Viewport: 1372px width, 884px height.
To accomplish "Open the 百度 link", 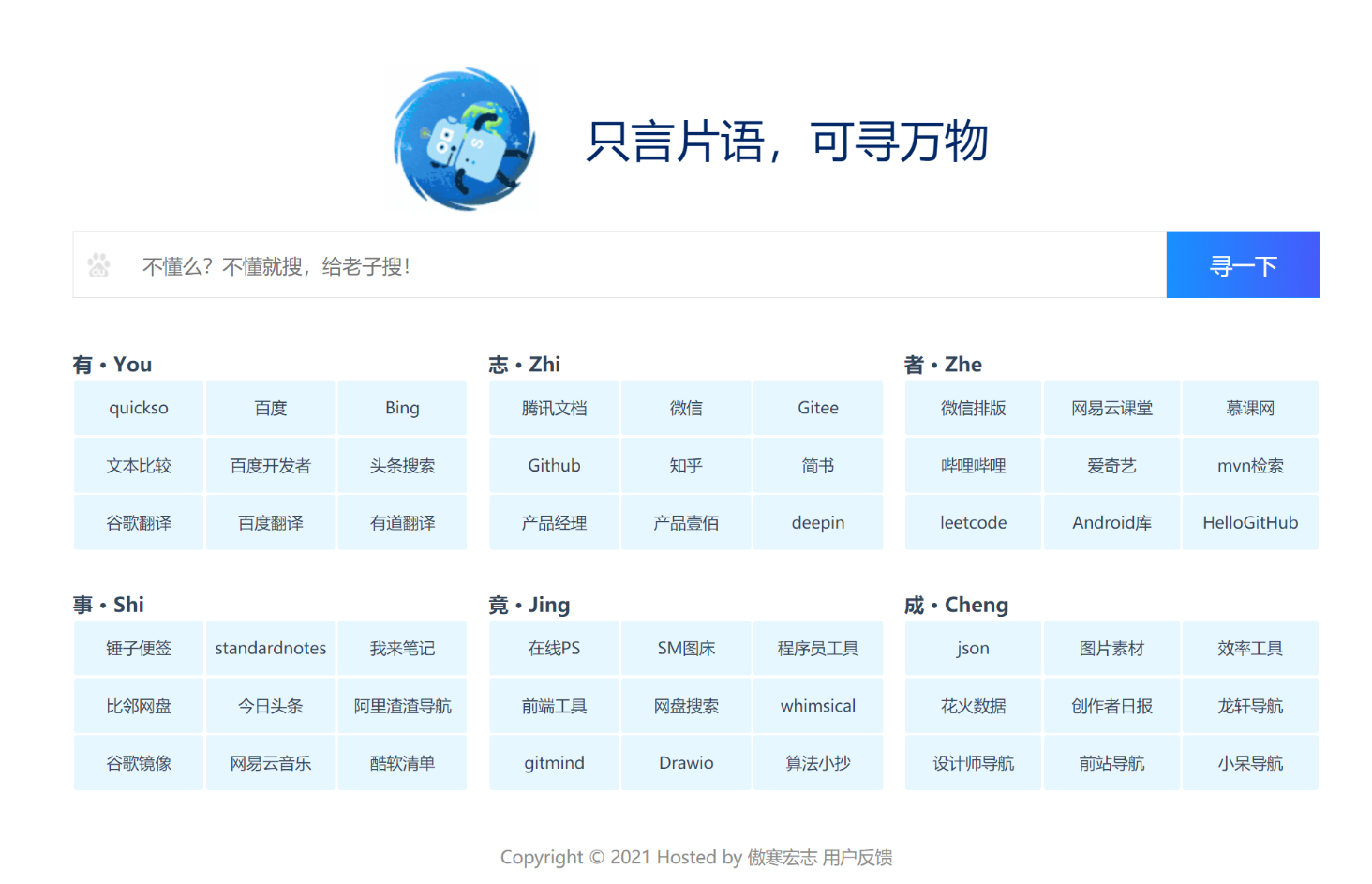I will (x=271, y=408).
